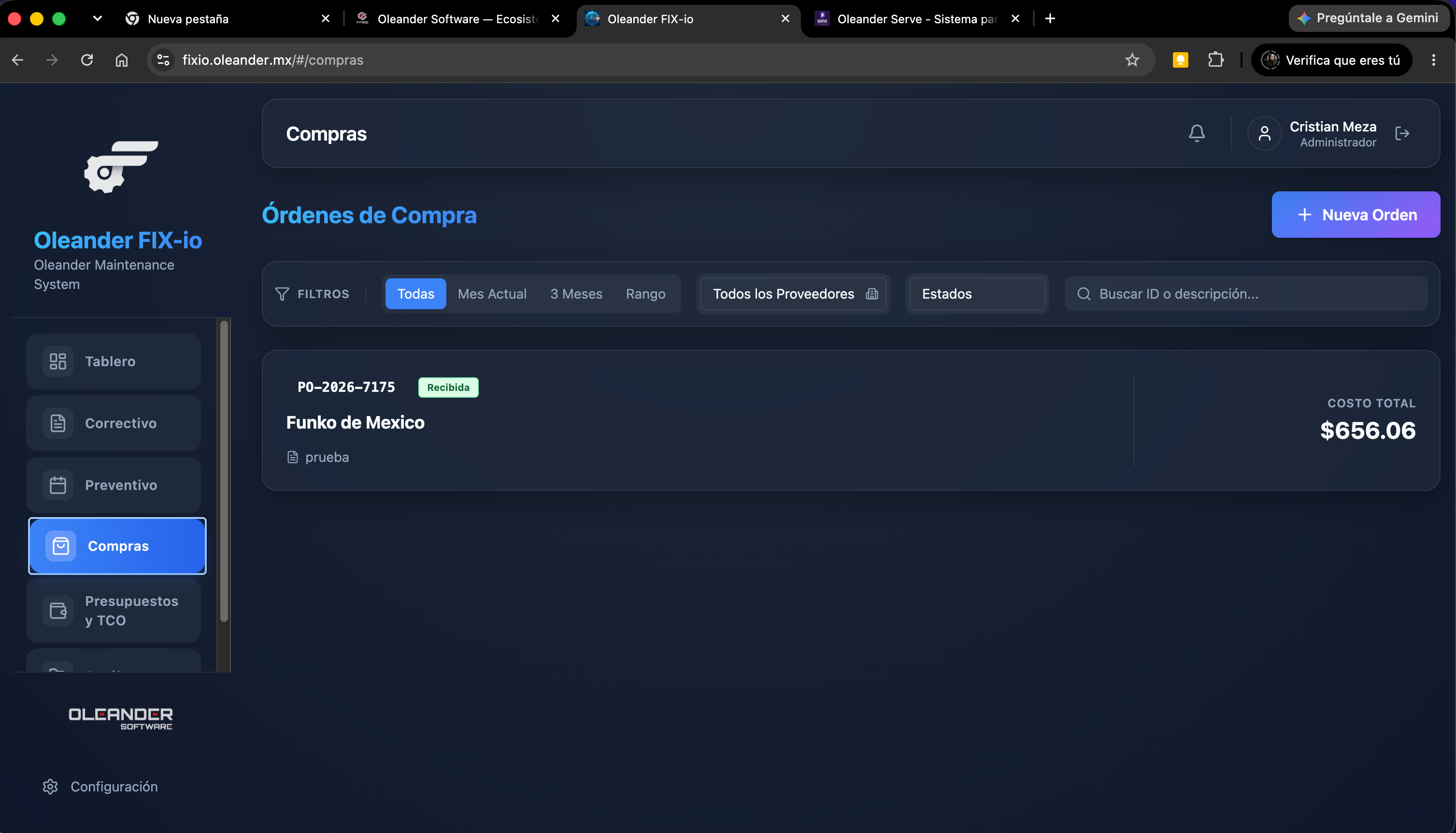The height and width of the screenshot is (833, 1456).
Task: Click the Preventivo calendar icon
Action: (x=58, y=485)
